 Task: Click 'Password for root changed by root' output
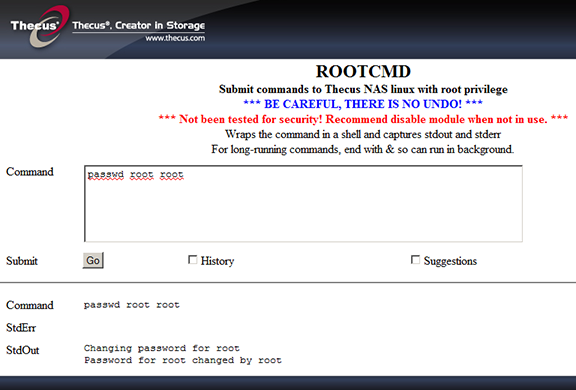coord(183,360)
